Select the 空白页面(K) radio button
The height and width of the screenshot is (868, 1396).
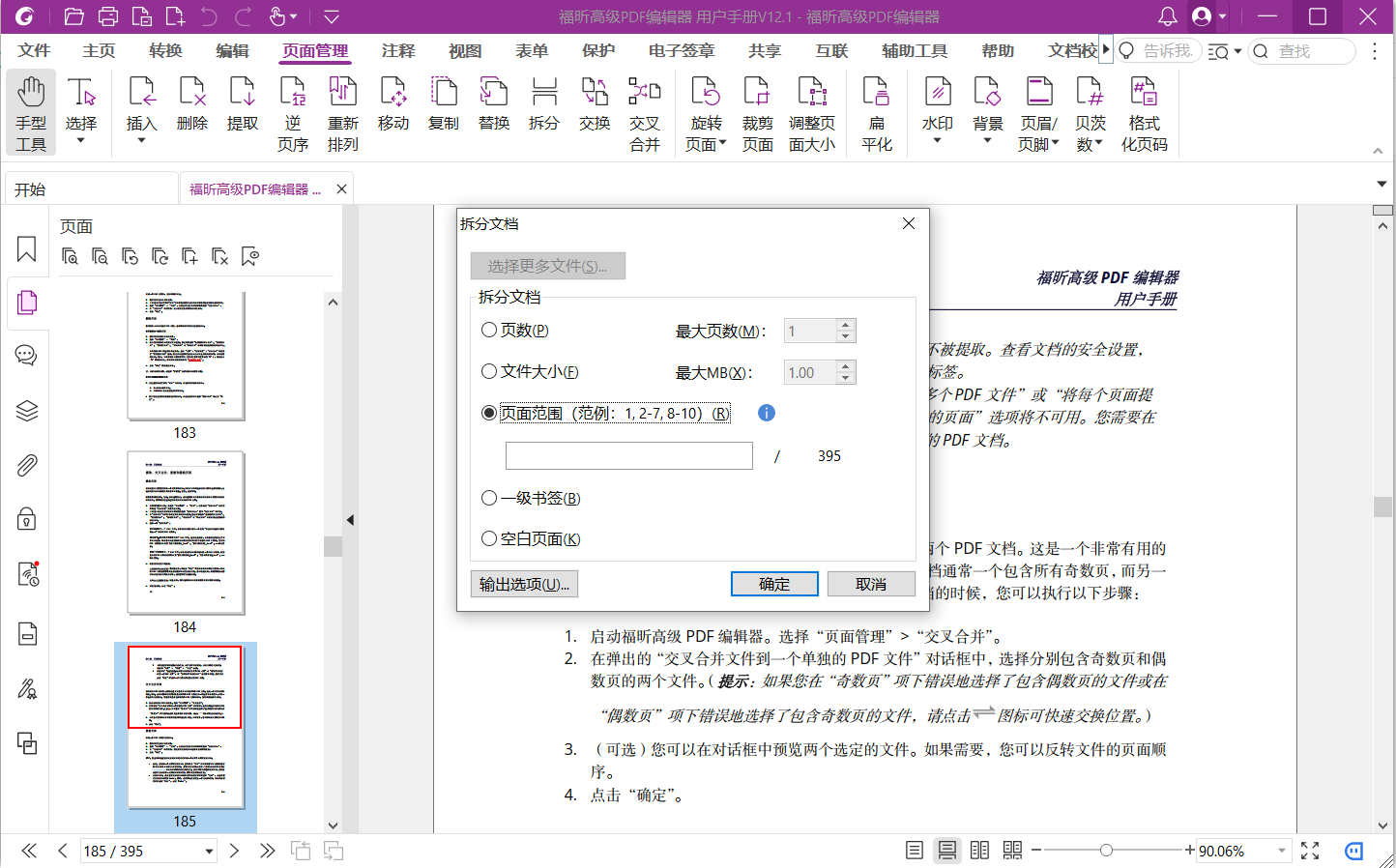click(489, 538)
